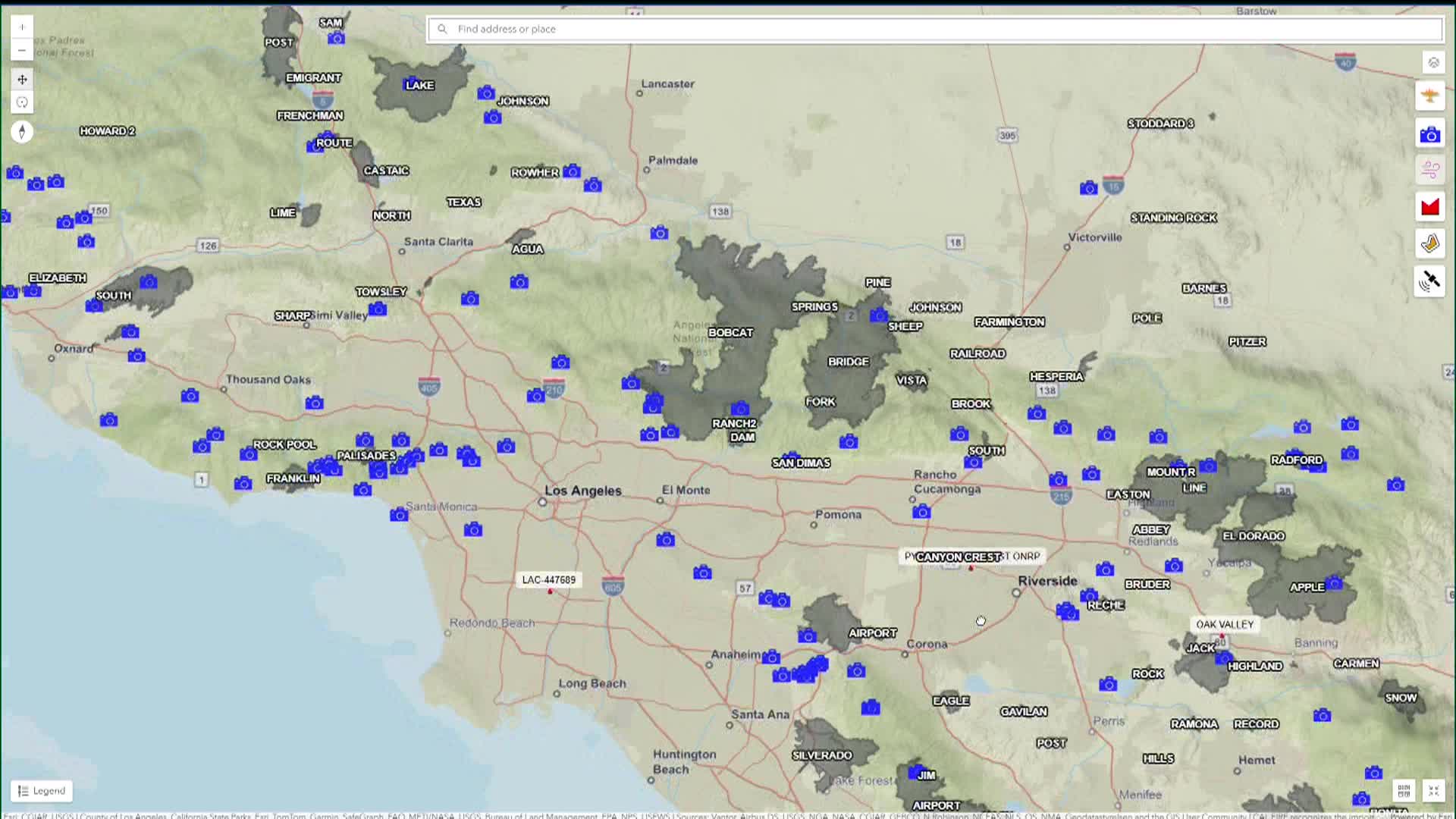Click the locate icon below the pan tool
Screen dimensions: 1456x819
22,102
